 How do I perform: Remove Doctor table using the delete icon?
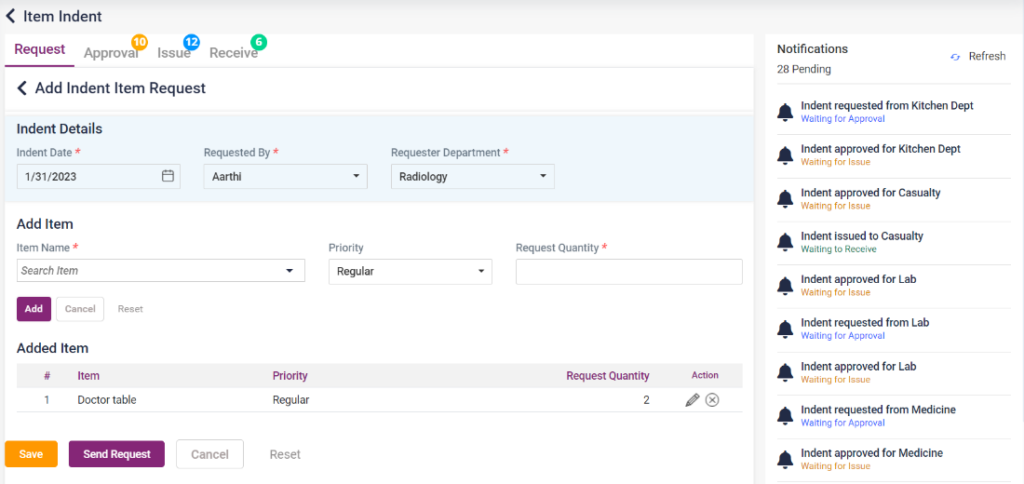[712, 400]
